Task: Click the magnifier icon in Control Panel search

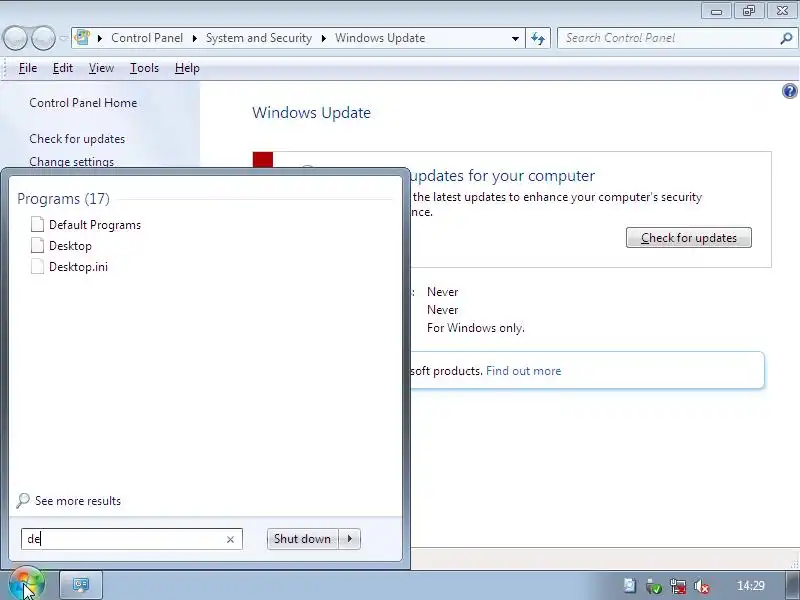Action: [x=786, y=38]
